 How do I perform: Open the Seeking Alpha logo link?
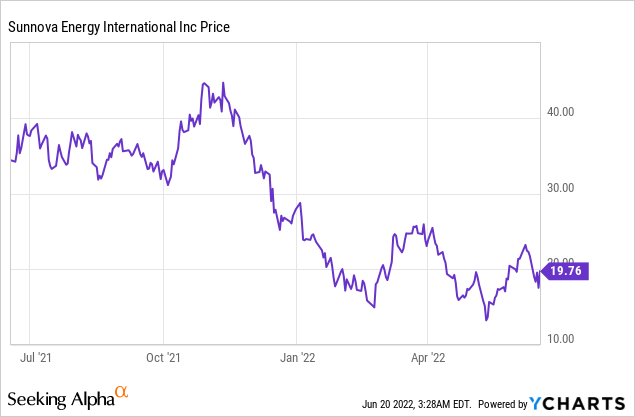pyautogui.click(x=60, y=400)
